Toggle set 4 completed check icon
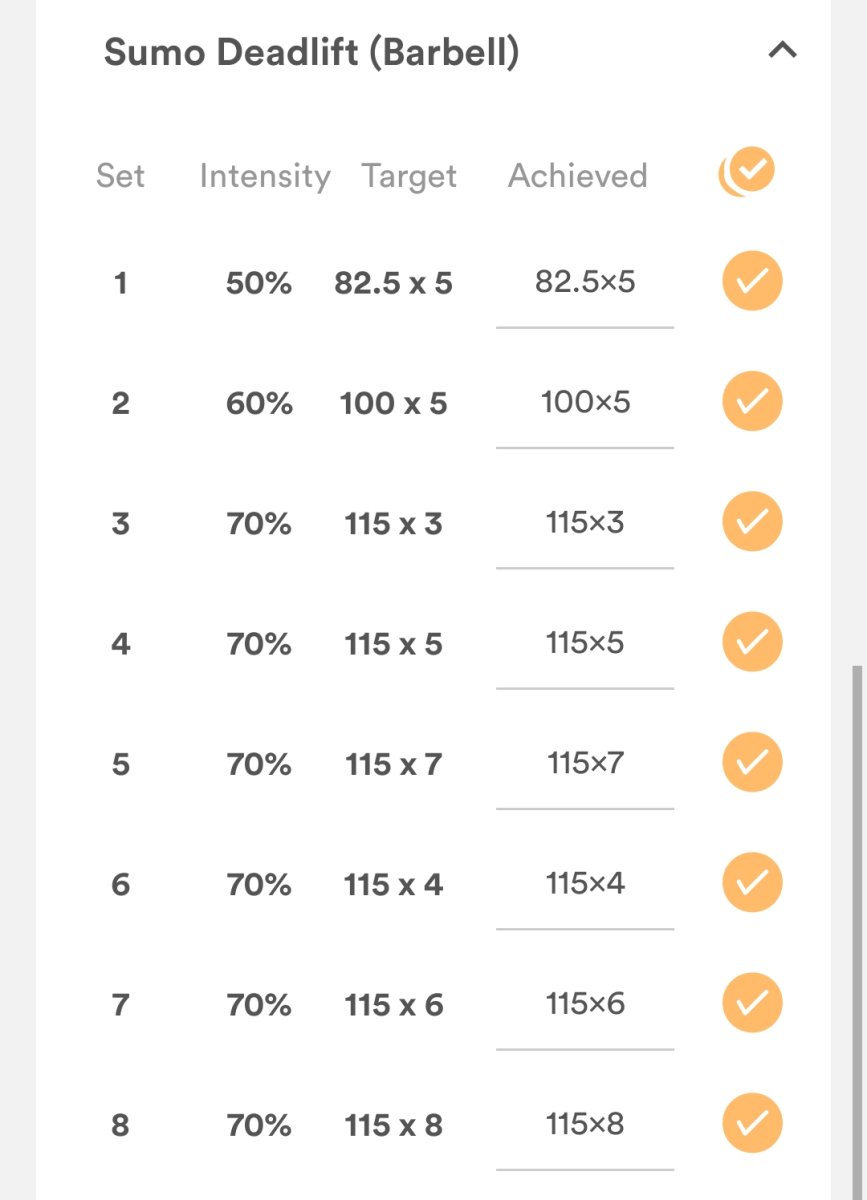 pyautogui.click(x=752, y=642)
